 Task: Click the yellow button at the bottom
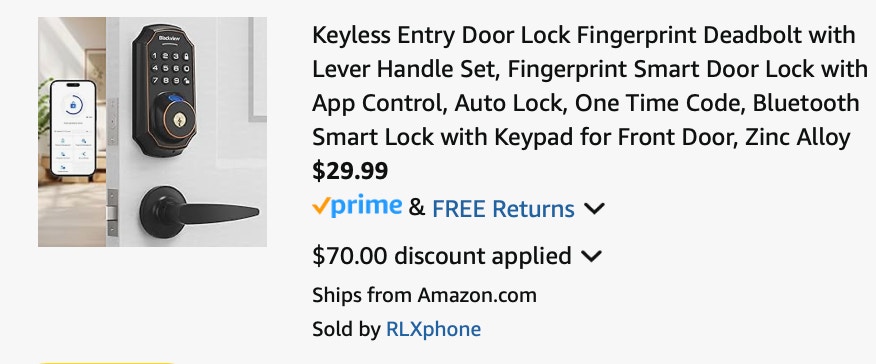point(106,362)
